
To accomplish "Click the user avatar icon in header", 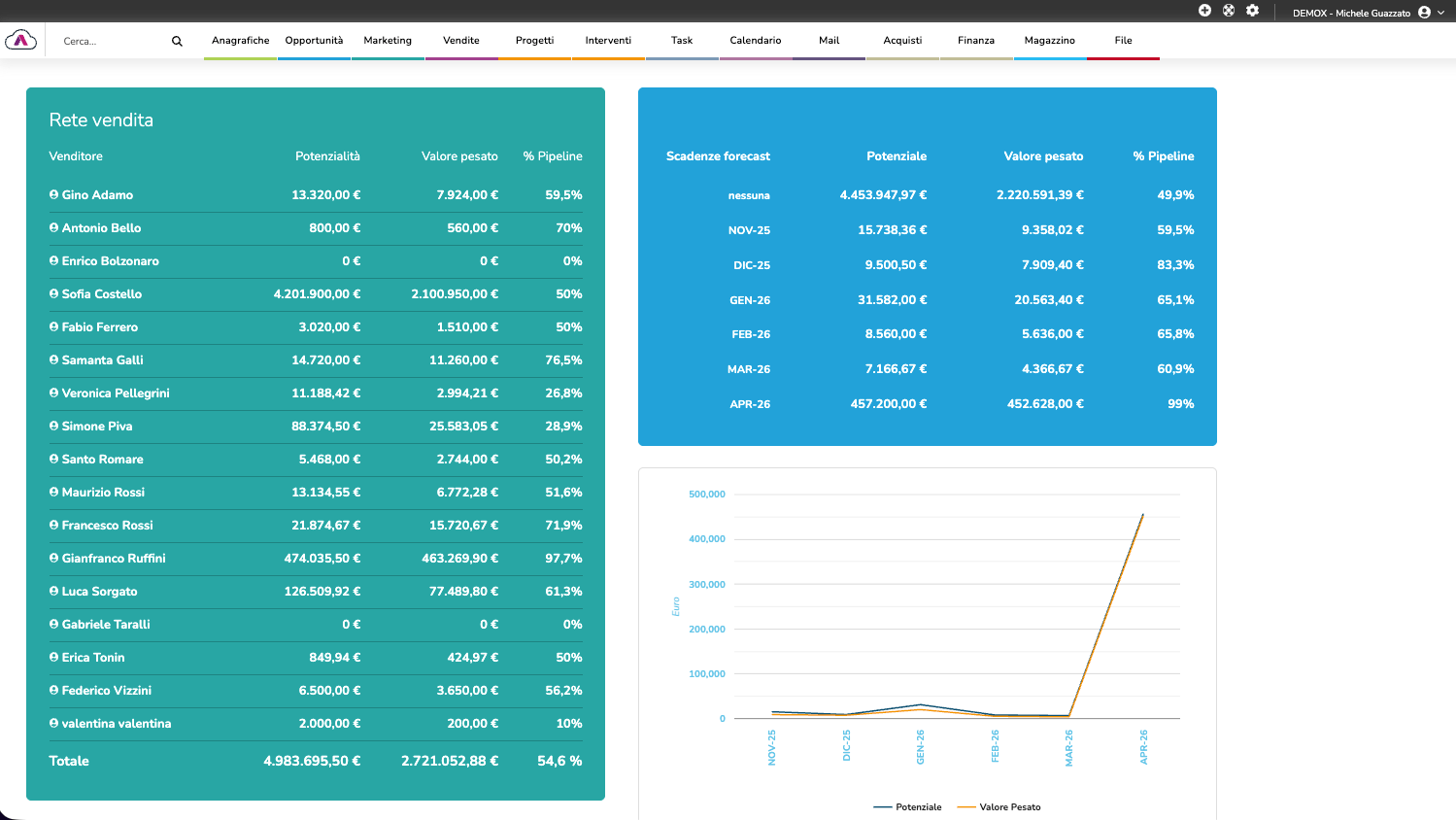I will click(x=1424, y=13).
